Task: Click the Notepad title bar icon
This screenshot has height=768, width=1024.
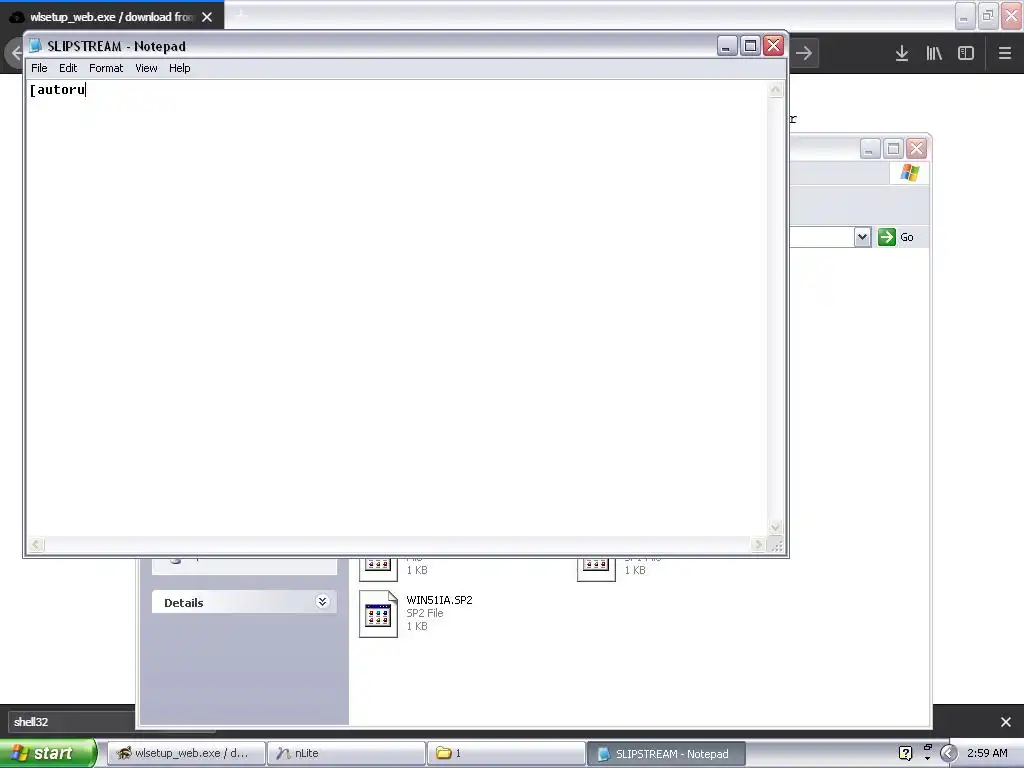Action: click(36, 46)
